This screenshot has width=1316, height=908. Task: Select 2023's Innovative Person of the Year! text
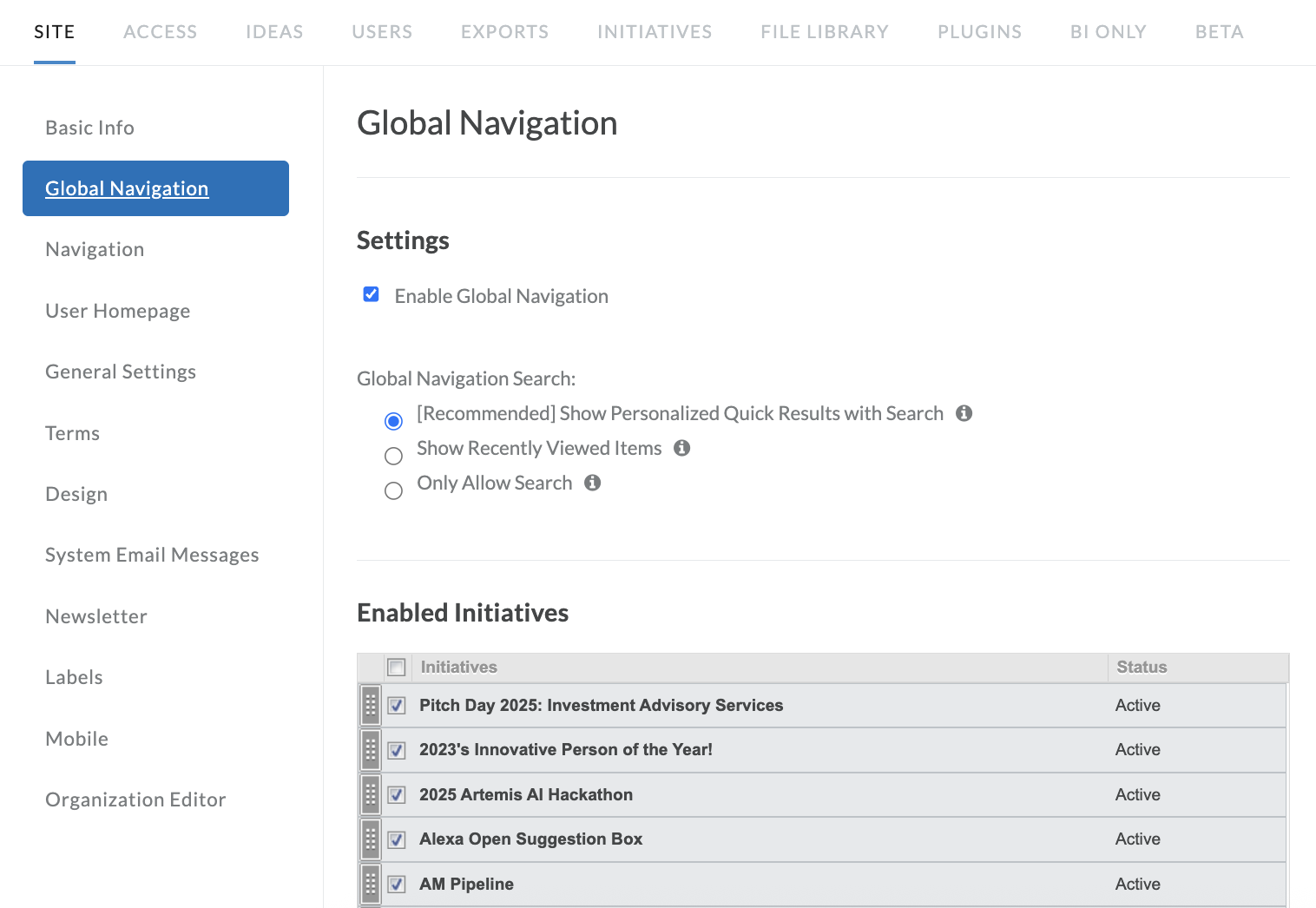coord(566,750)
